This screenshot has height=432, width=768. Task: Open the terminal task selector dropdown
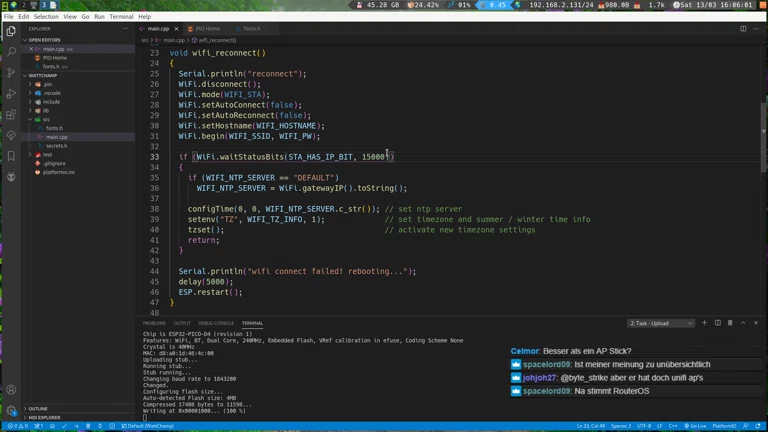(660, 323)
